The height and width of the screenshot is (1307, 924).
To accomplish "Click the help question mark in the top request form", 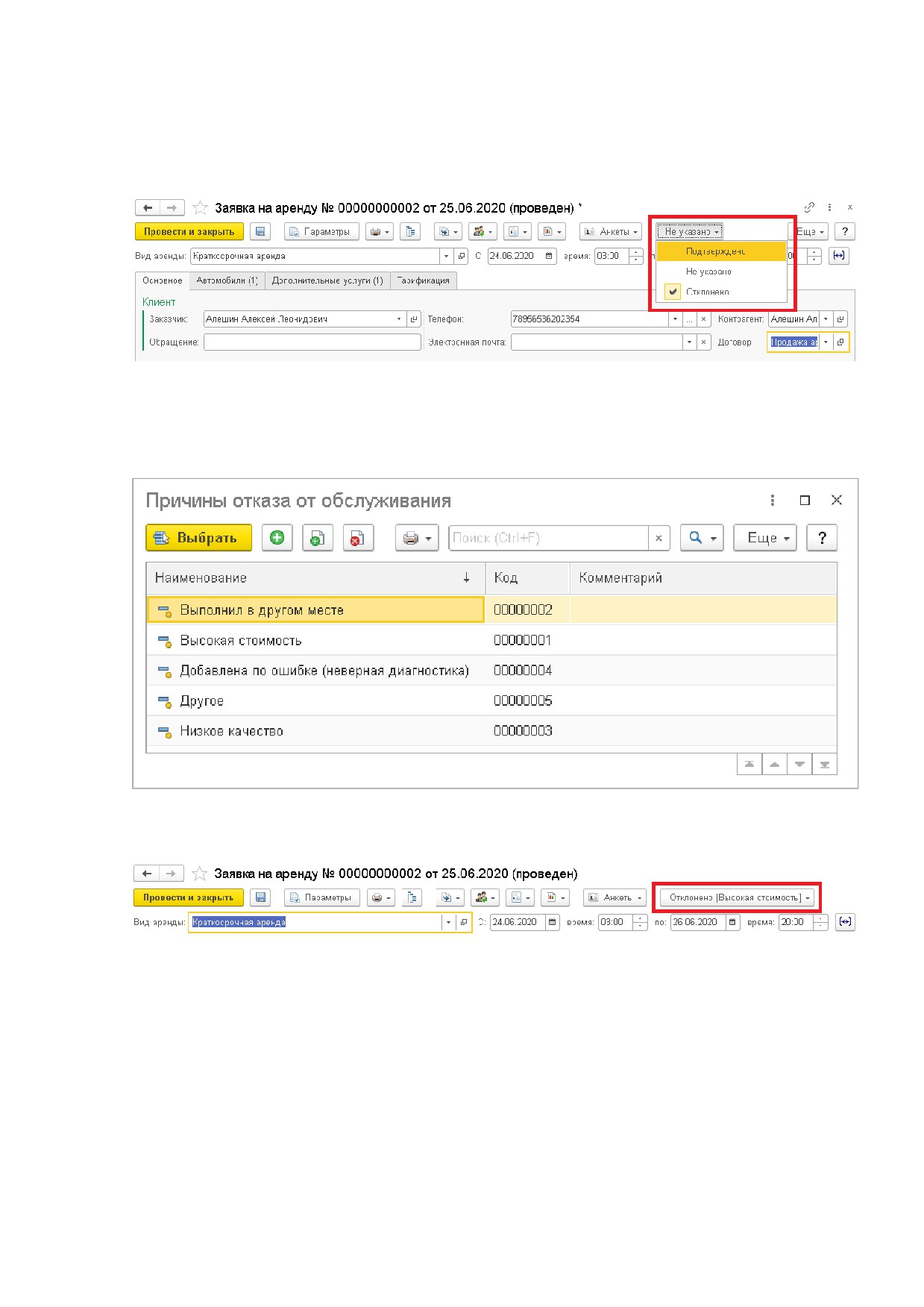I will 844,232.
